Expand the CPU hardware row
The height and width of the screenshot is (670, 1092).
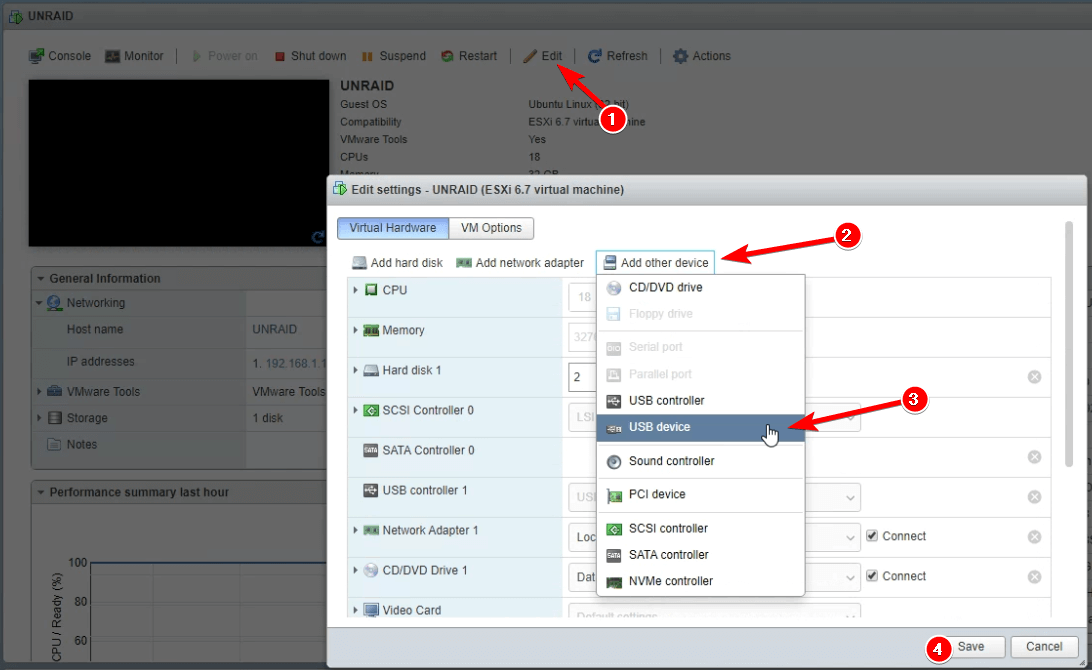[x=355, y=290]
